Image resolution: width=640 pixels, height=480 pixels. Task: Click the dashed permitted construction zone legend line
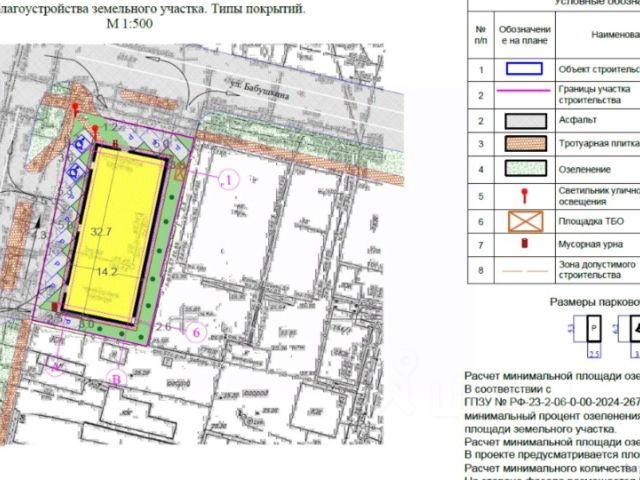coord(525,271)
